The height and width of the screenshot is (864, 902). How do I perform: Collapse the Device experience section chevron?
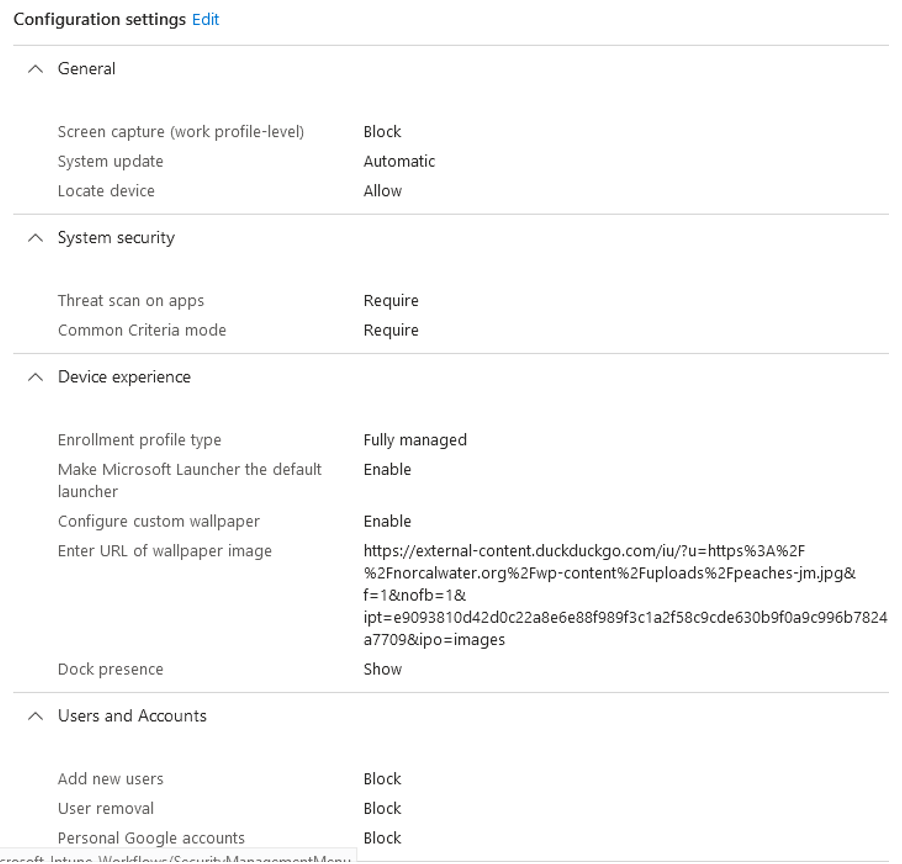point(36,377)
